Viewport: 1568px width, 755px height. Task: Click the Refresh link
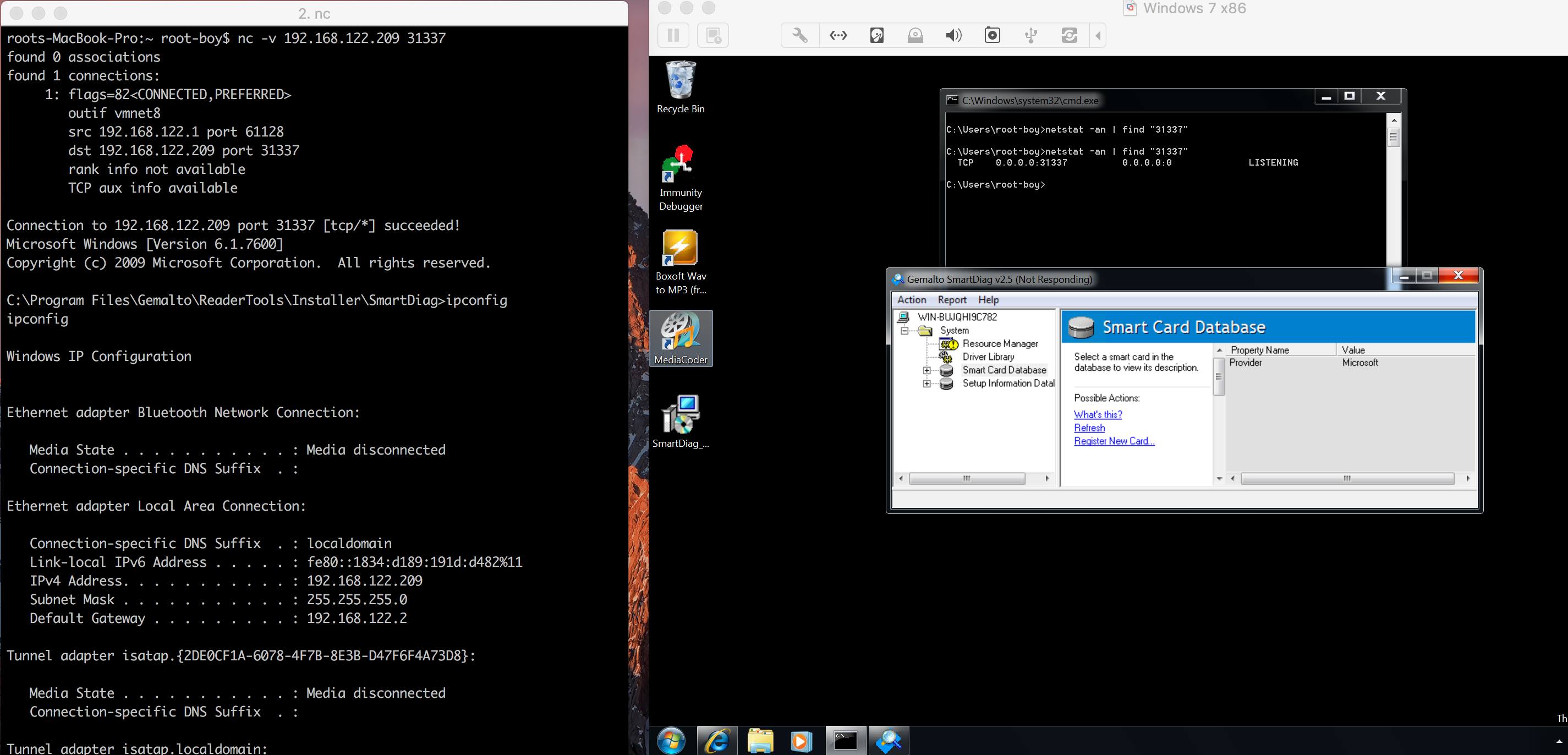click(1089, 428)
